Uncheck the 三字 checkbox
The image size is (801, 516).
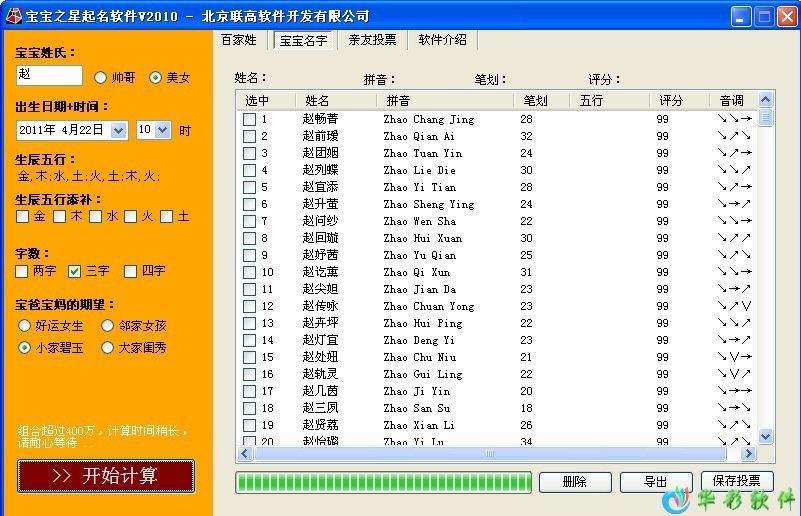pyautogui.click(x=75, y=271)
